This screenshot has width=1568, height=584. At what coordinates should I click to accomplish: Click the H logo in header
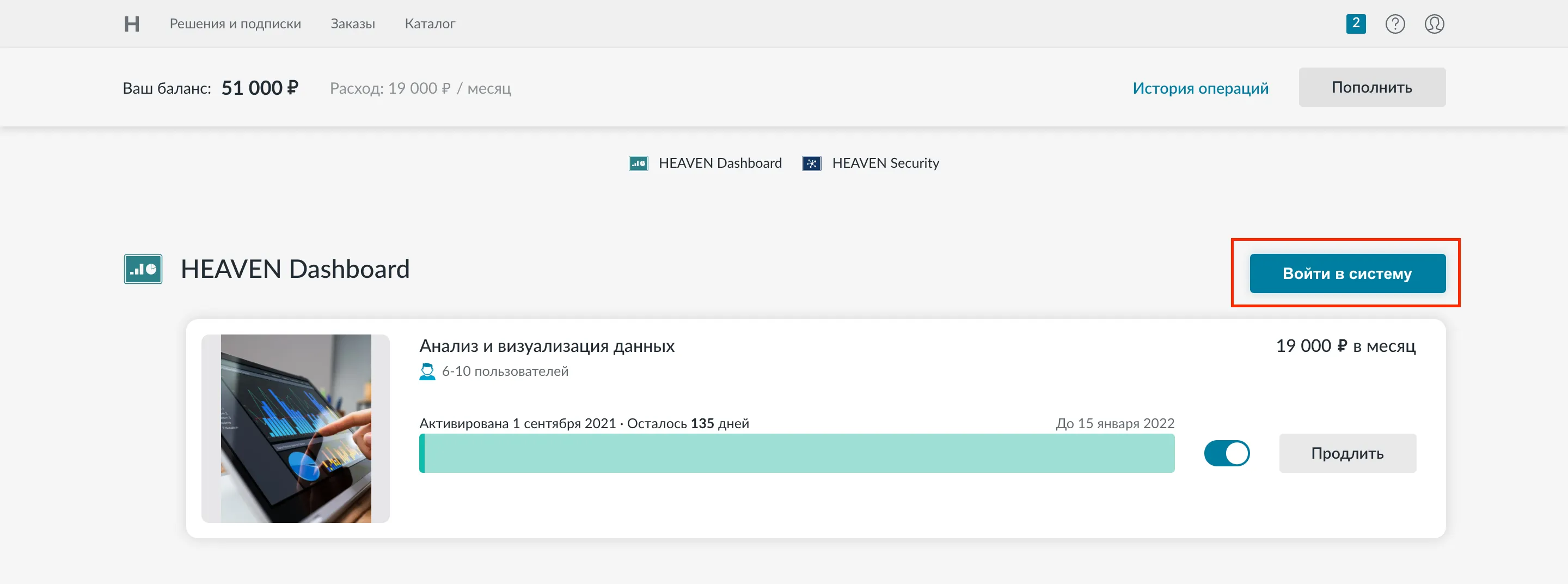[131, 24]
